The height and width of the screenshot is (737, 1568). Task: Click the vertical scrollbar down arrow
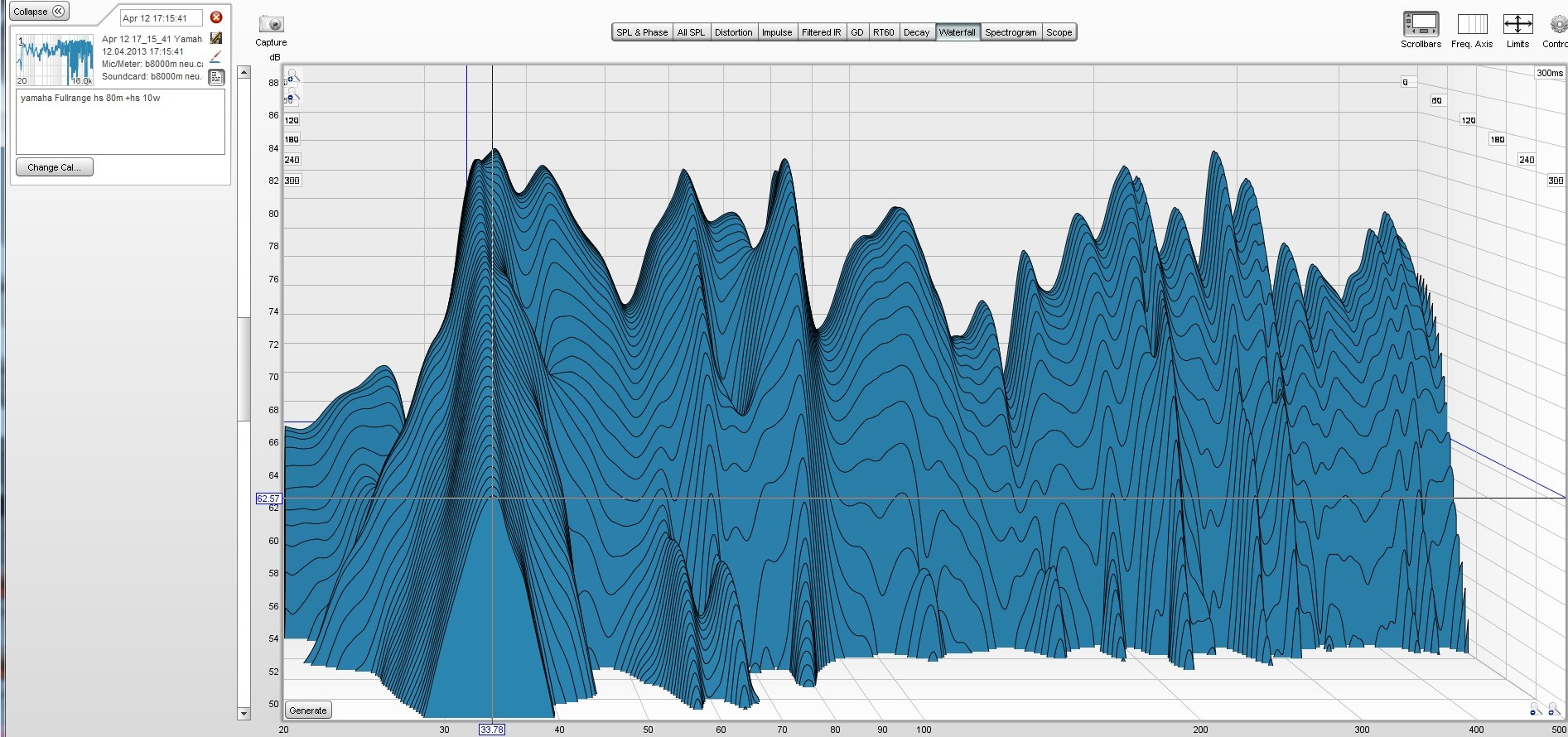point(244,713)
